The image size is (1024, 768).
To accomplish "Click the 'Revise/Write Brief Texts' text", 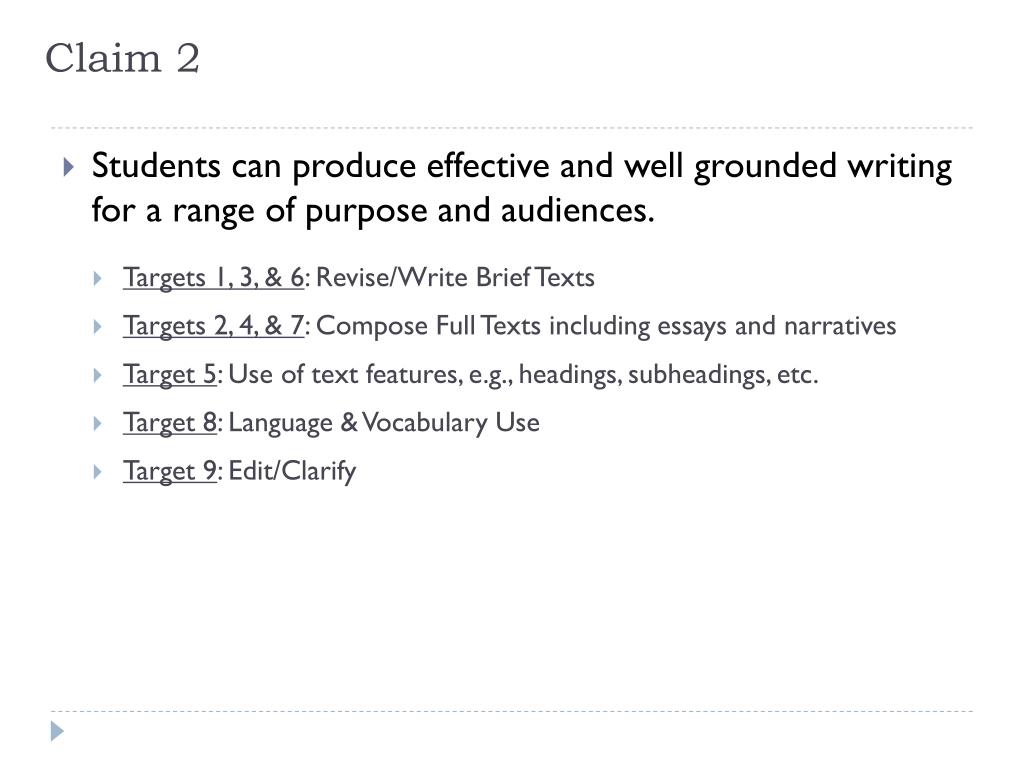I will point(455,278).
